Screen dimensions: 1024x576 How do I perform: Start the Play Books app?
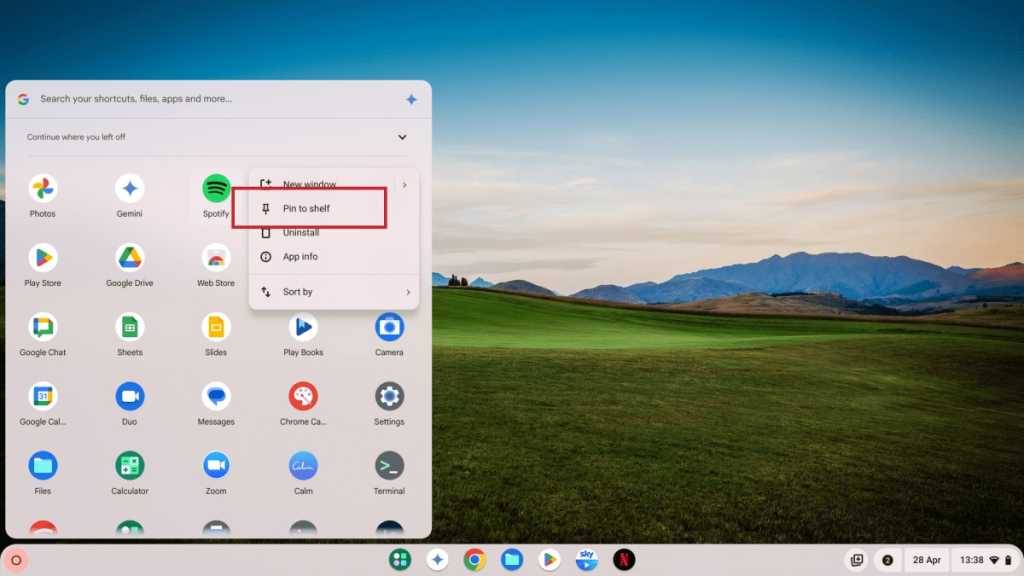[302, 328]
